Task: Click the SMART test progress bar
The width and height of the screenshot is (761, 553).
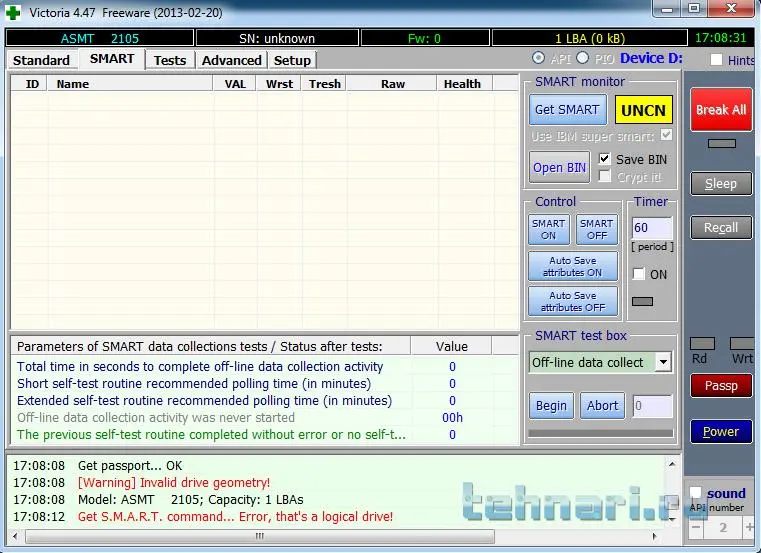Action: coord(601,433)
